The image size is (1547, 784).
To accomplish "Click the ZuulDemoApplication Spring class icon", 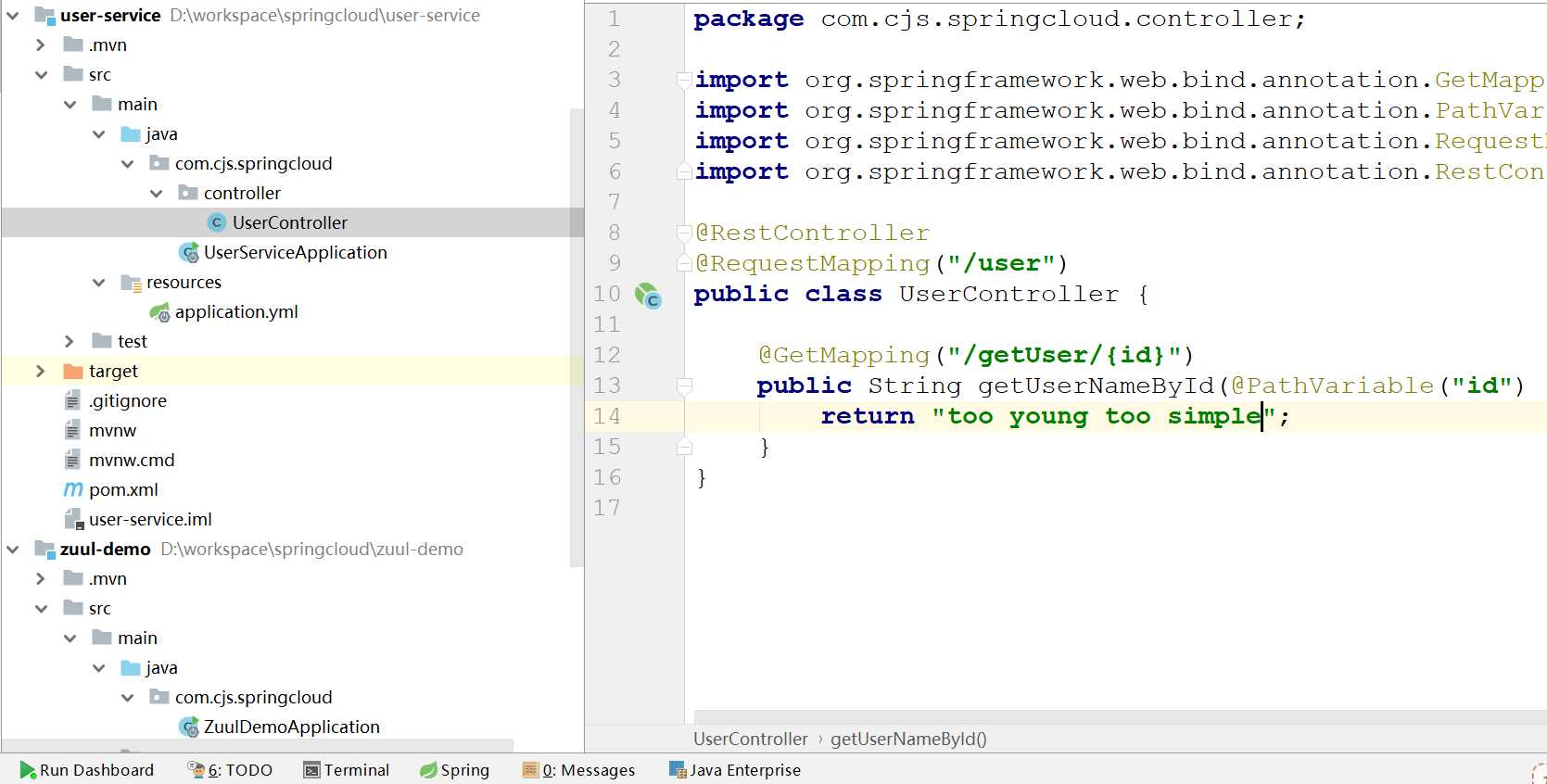I will point(189,727).
